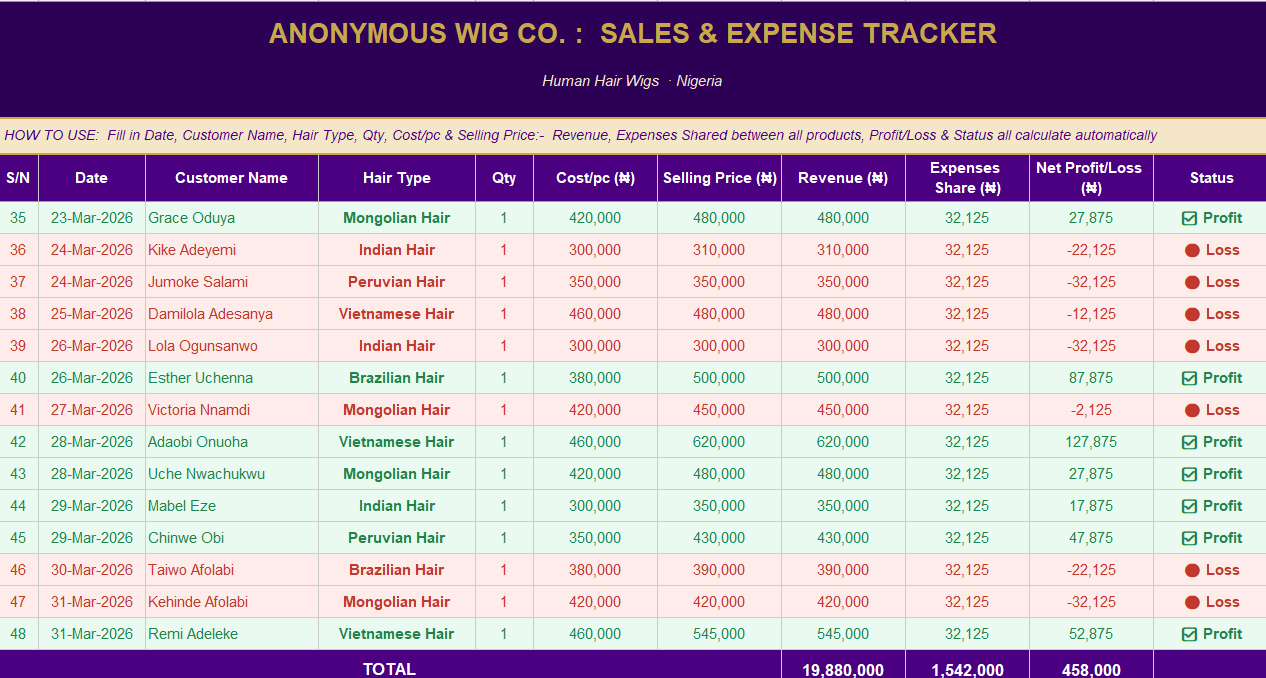Click Esther Uchenna's Brazilian Hair cell

tap(397, 378)
